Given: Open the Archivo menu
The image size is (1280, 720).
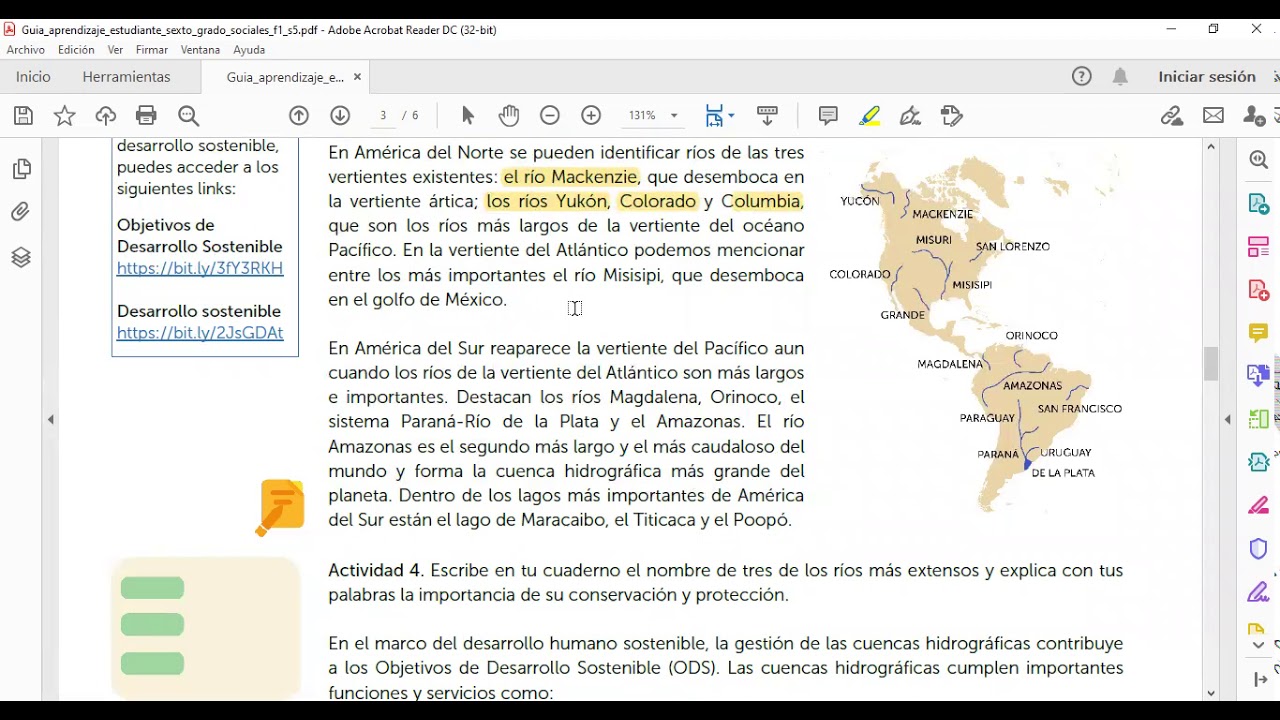Looking at the screenshot, I should 26,50.
